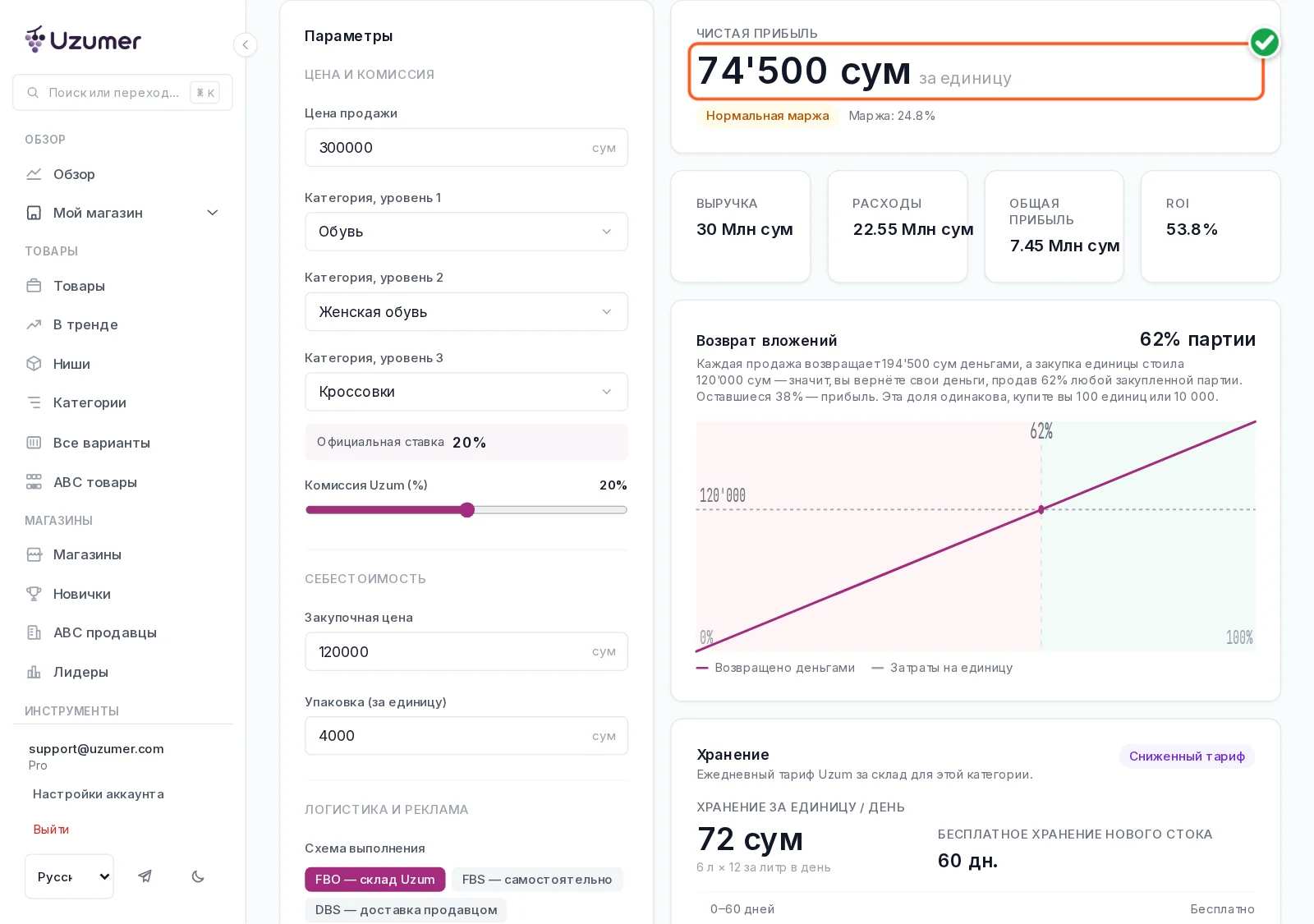The image size is (1314, 924).
Task: Click the Нормальная маржа badge
Action: [x=767, y=116]
